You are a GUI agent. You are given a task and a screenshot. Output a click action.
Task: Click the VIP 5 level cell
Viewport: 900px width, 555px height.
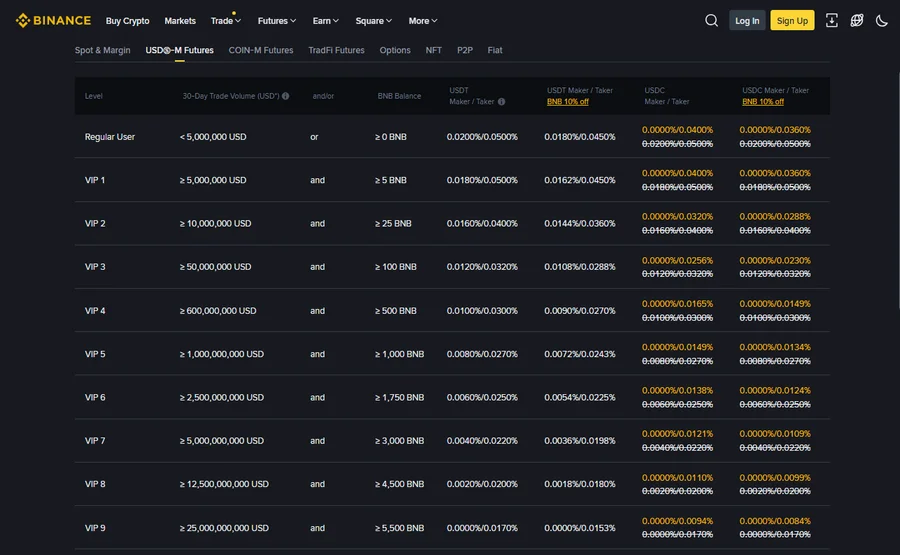tap(95, 354)
